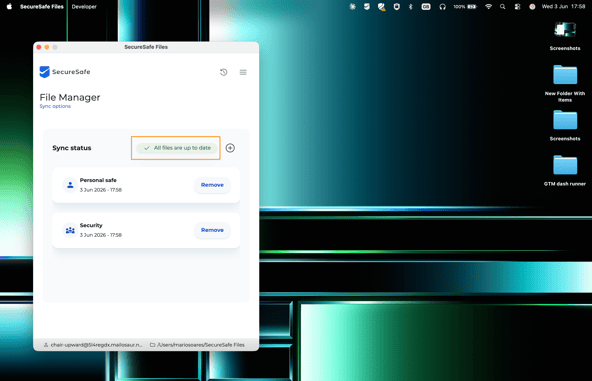Click the shield with warning menu bar icon
Viewport: 592px width, 381px height.
(x=382, y=7)
